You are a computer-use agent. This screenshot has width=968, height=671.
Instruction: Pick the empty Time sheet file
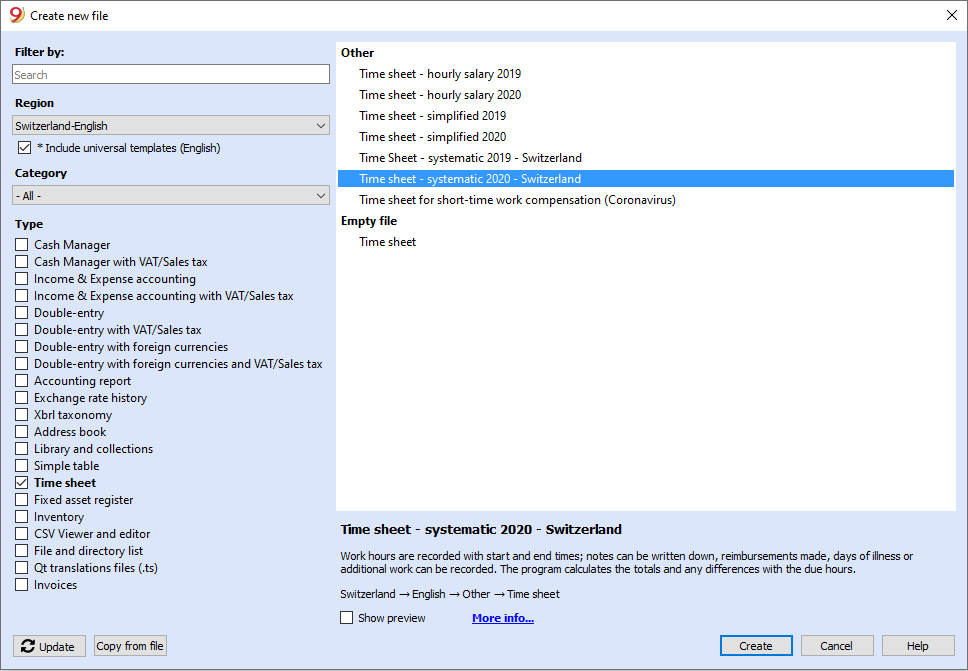(388, 242)
